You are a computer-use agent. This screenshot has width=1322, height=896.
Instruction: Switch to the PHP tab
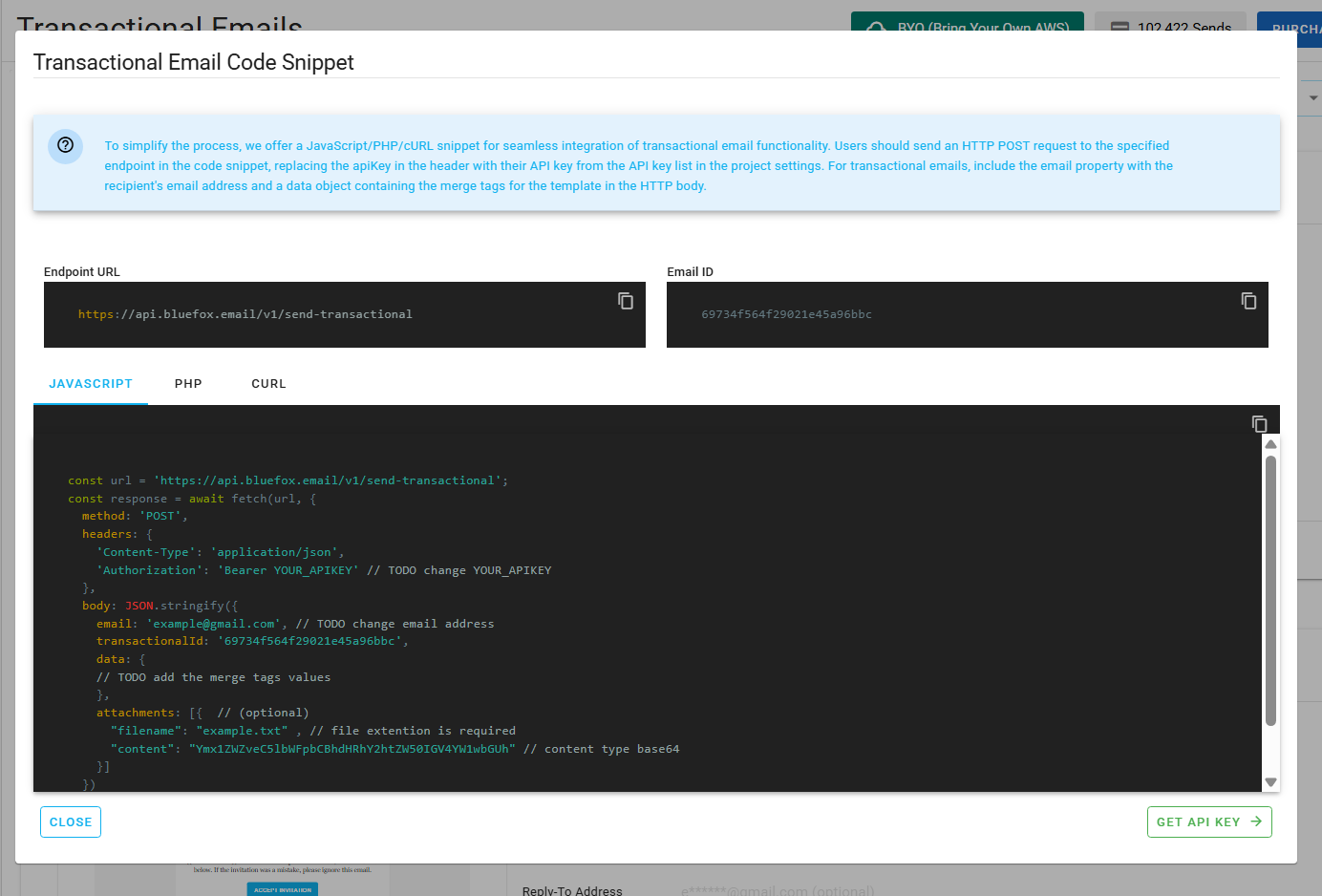point(187,383)
